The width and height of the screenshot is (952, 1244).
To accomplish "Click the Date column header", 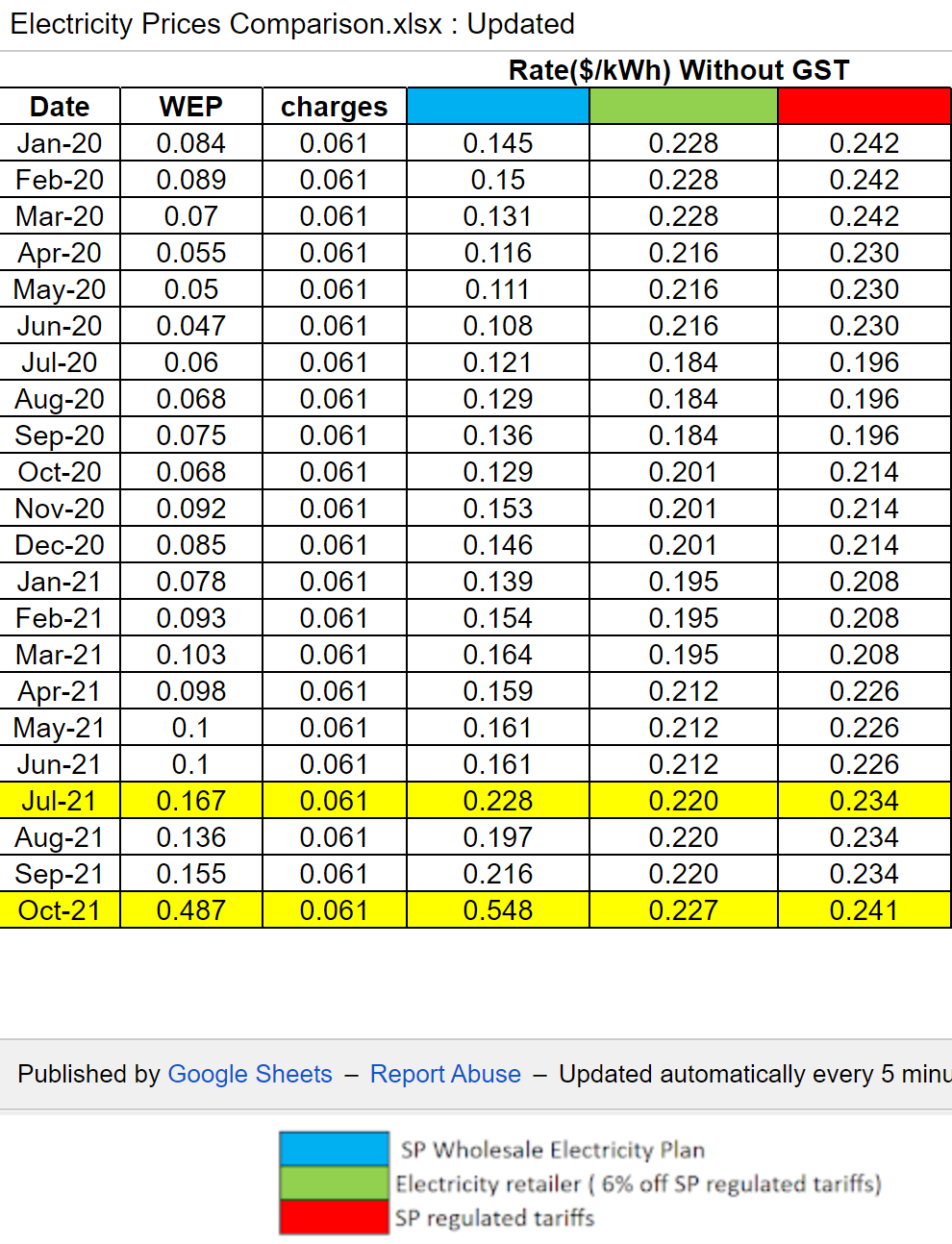I will pos(60,106).
